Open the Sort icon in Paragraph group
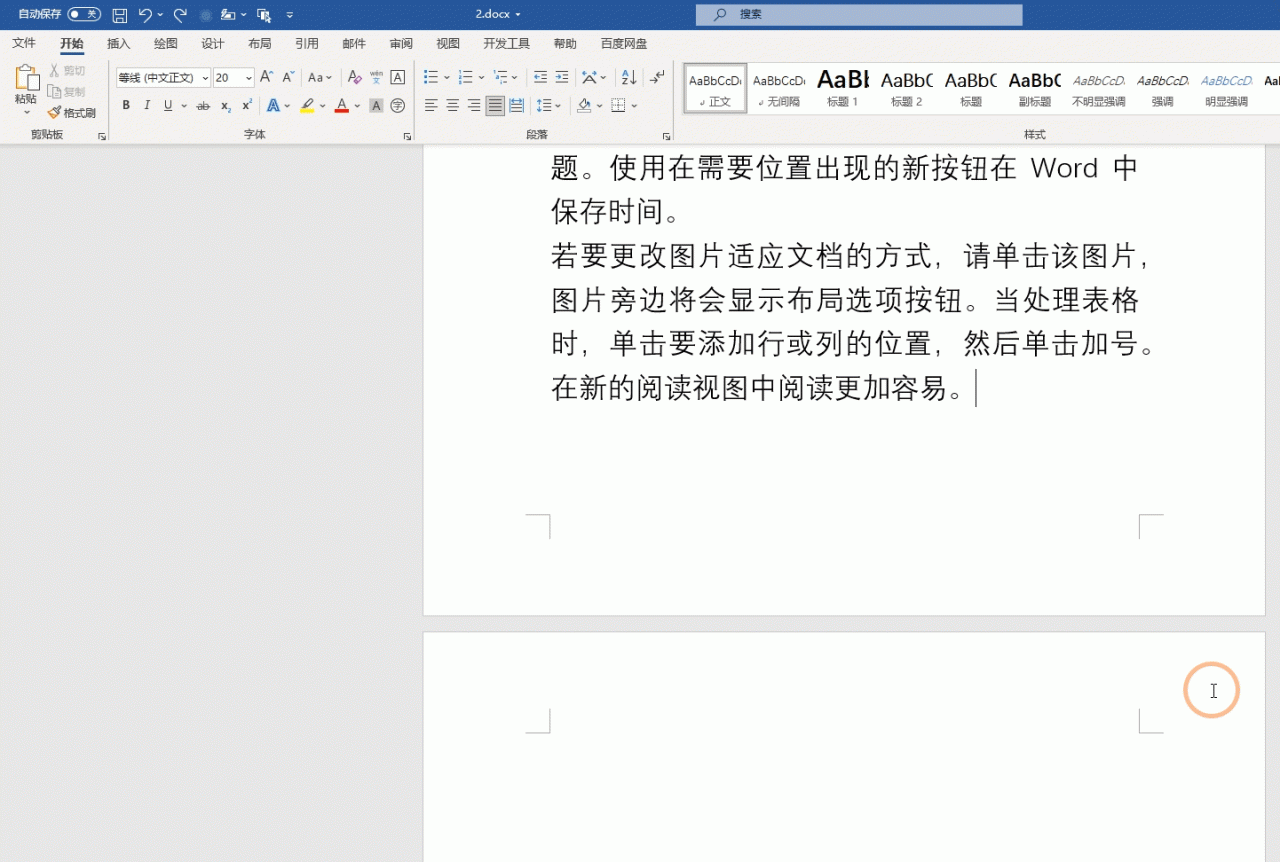This screenshot has height=862, width=1280. (x=628, y=77)
